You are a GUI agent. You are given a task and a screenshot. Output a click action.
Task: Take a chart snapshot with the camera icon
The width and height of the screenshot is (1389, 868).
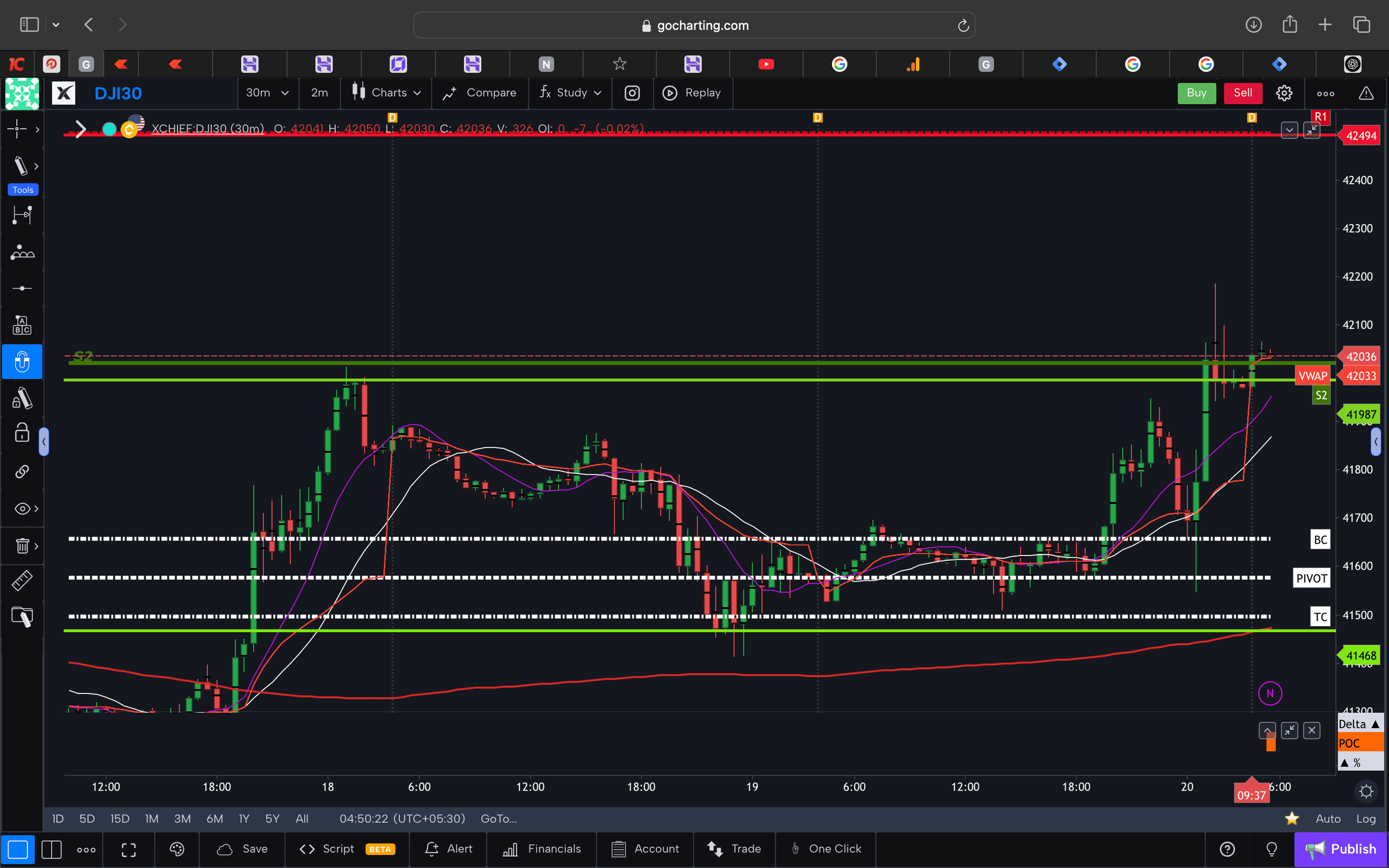pyautogui.click(x=632, y=92)
